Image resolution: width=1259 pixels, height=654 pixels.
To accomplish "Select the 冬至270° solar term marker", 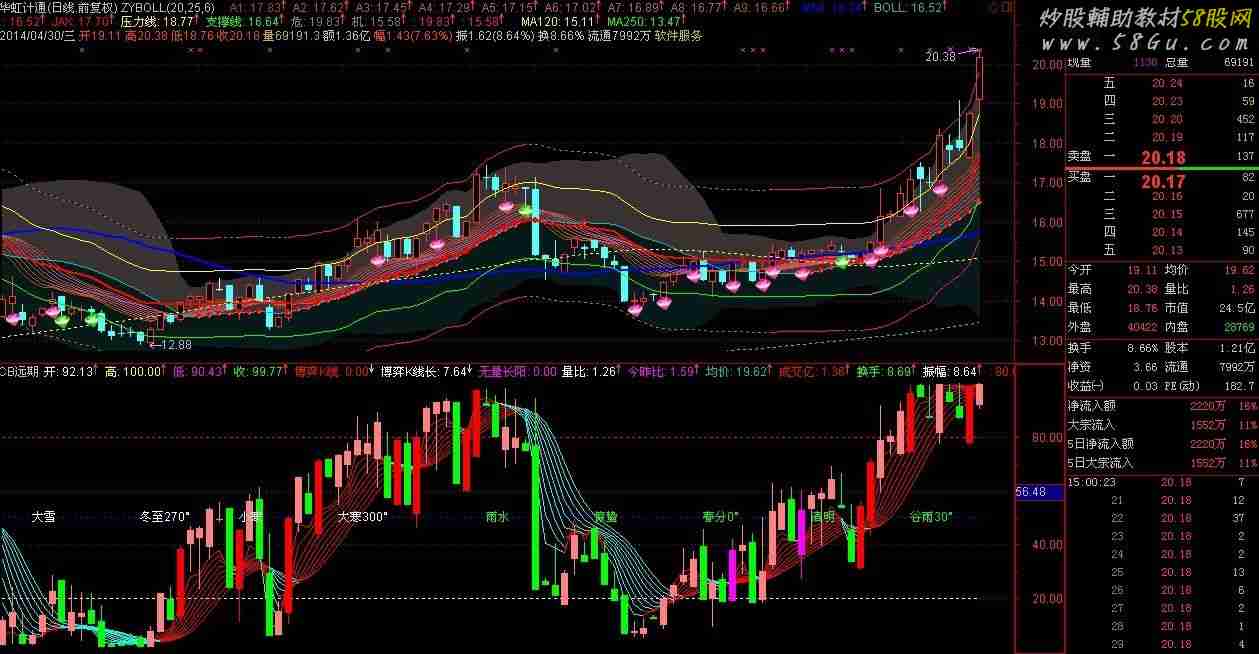I will [164, 517].
